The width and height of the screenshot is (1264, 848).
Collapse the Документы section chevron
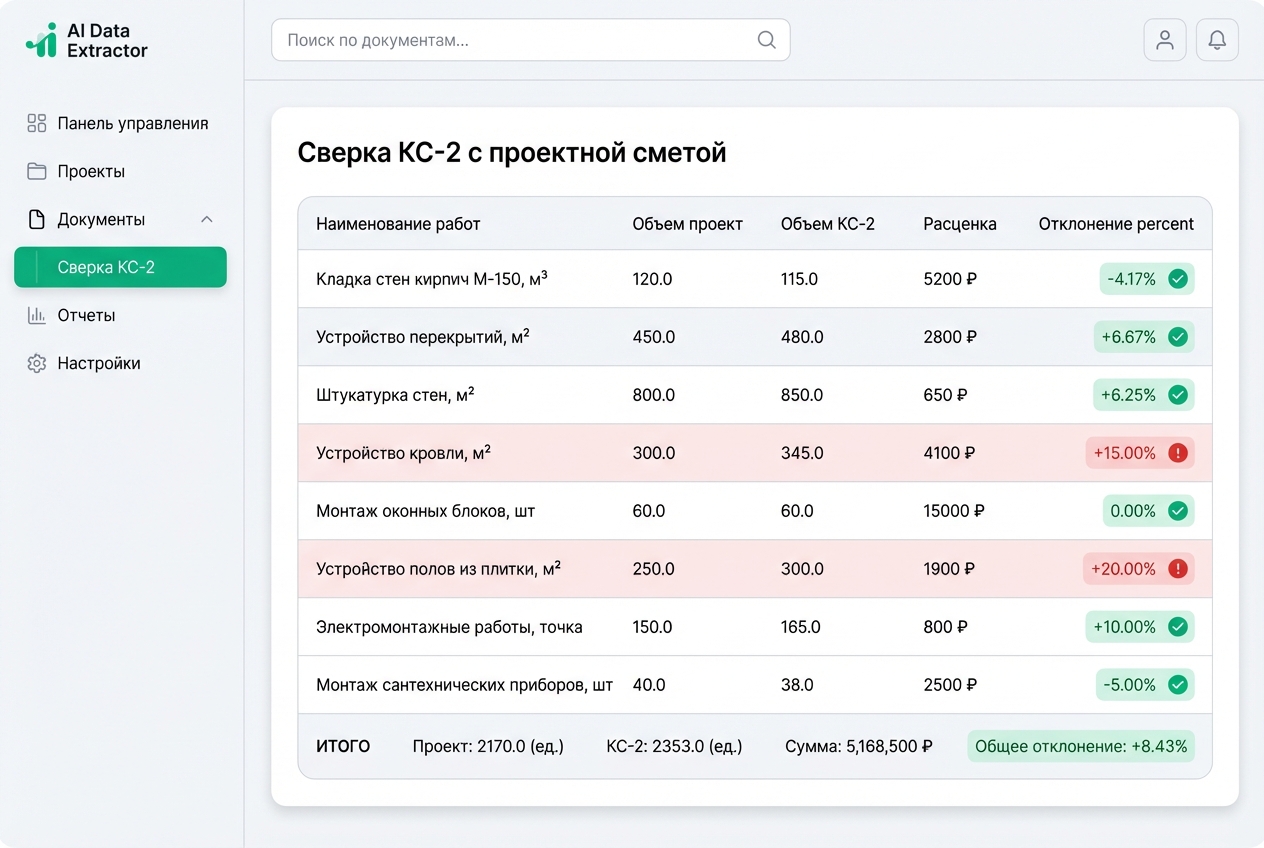click(207, 219)
